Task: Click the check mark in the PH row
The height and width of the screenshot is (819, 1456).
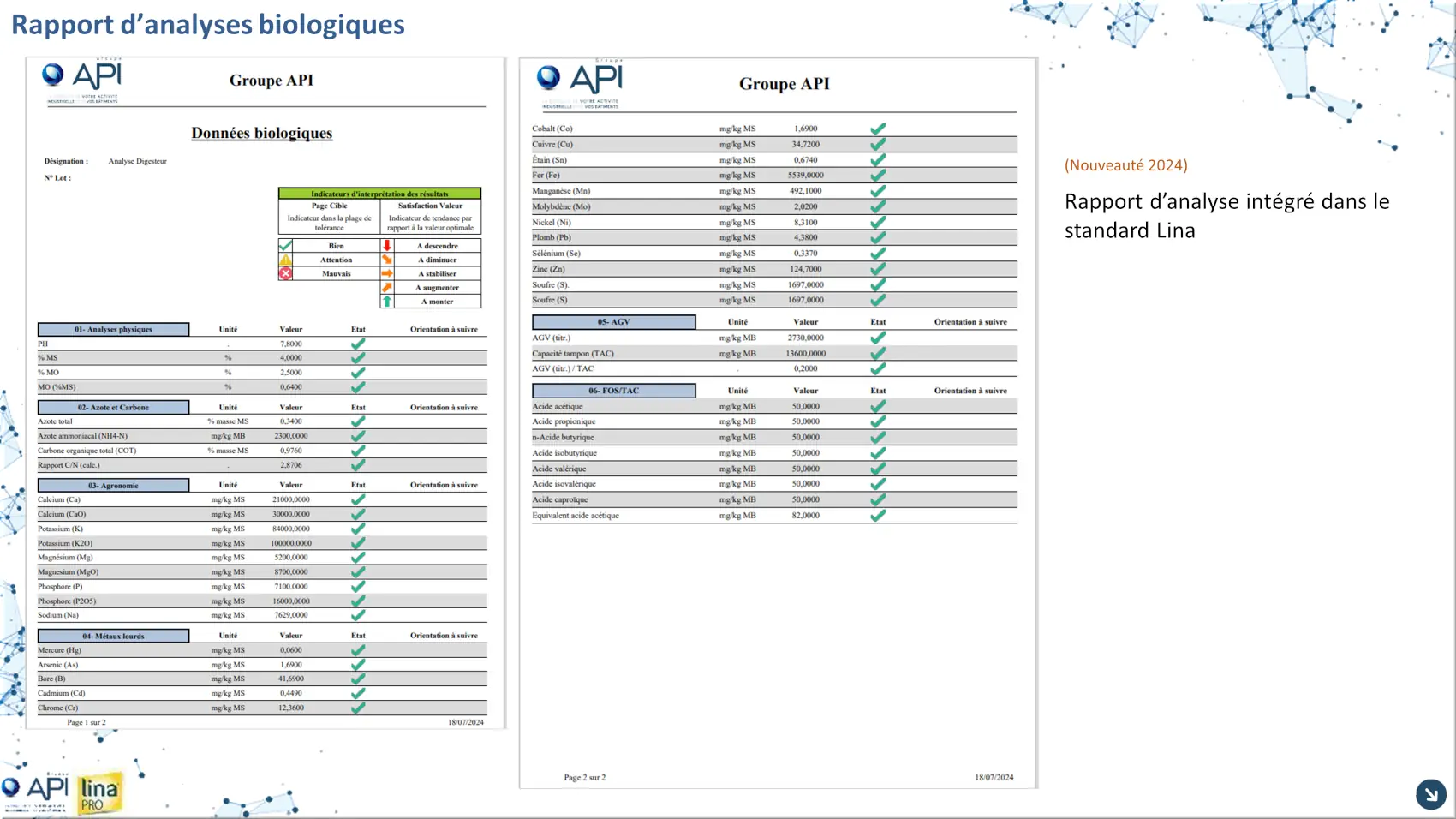Action: click(x=358, y=344)
